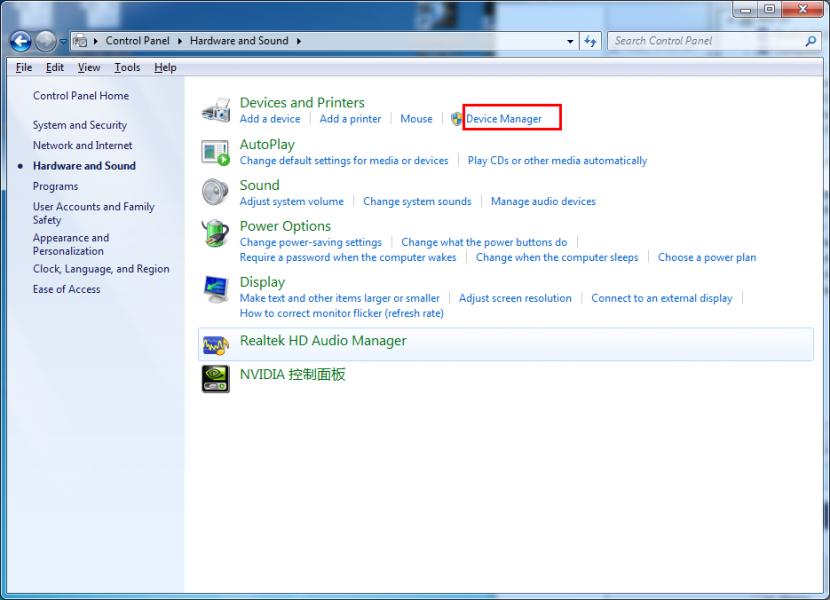Change default settings for media or devices
Viewport: 830px width, 600px height.
point(344,160)
